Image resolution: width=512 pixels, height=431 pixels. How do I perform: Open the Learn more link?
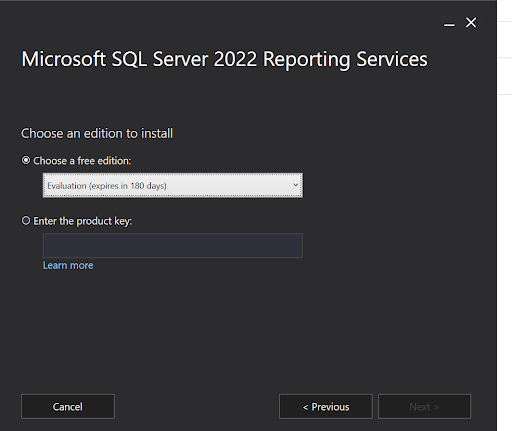tap(68, 265)
